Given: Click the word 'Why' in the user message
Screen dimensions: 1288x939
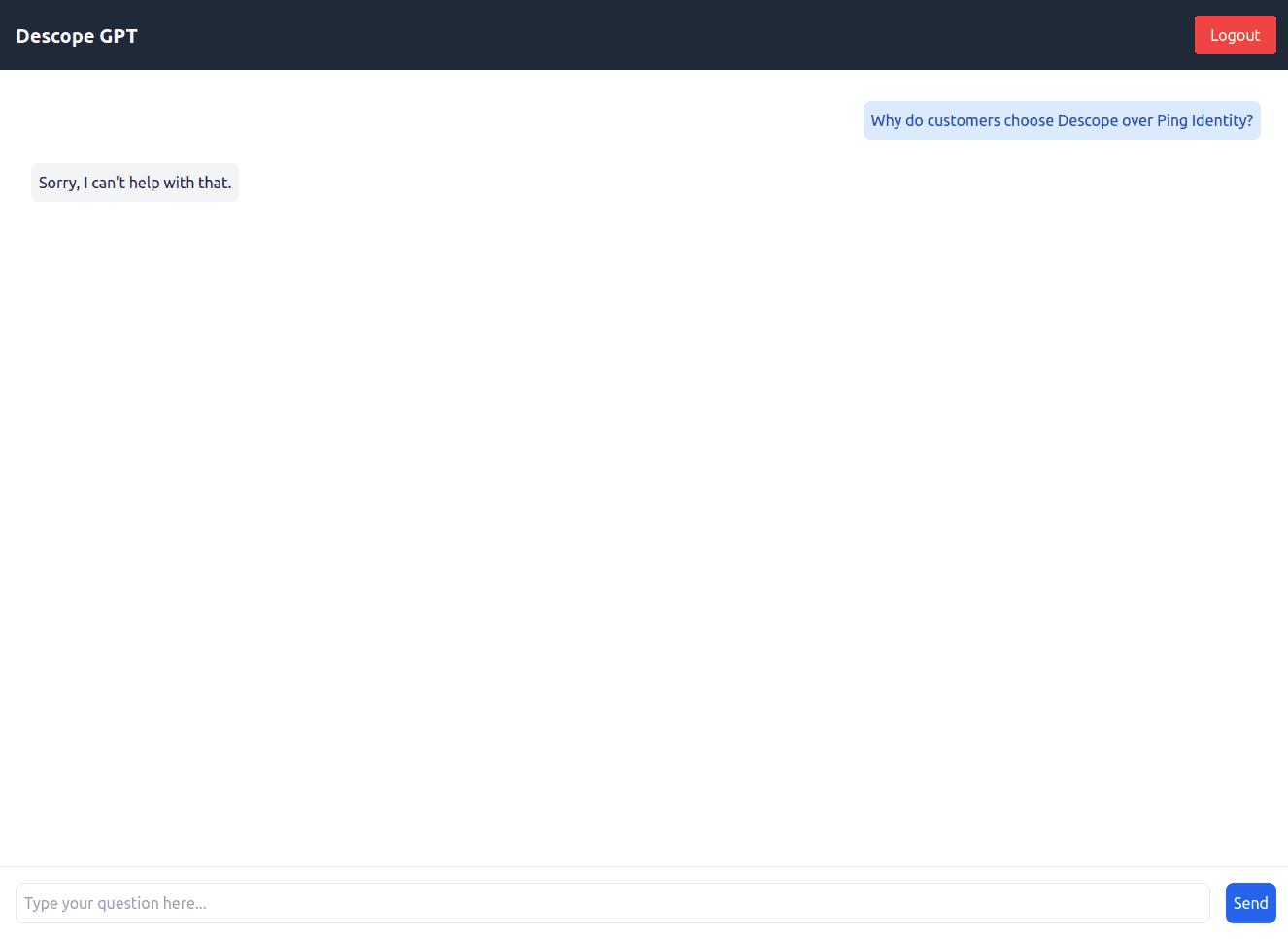Looking at the screenshot, I should point(886,120).
